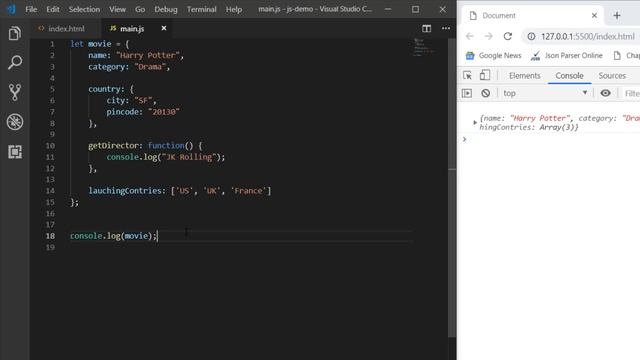Viewport: 640px width, 360px height.
Task: Click the console prompt line
Action: 551,139
